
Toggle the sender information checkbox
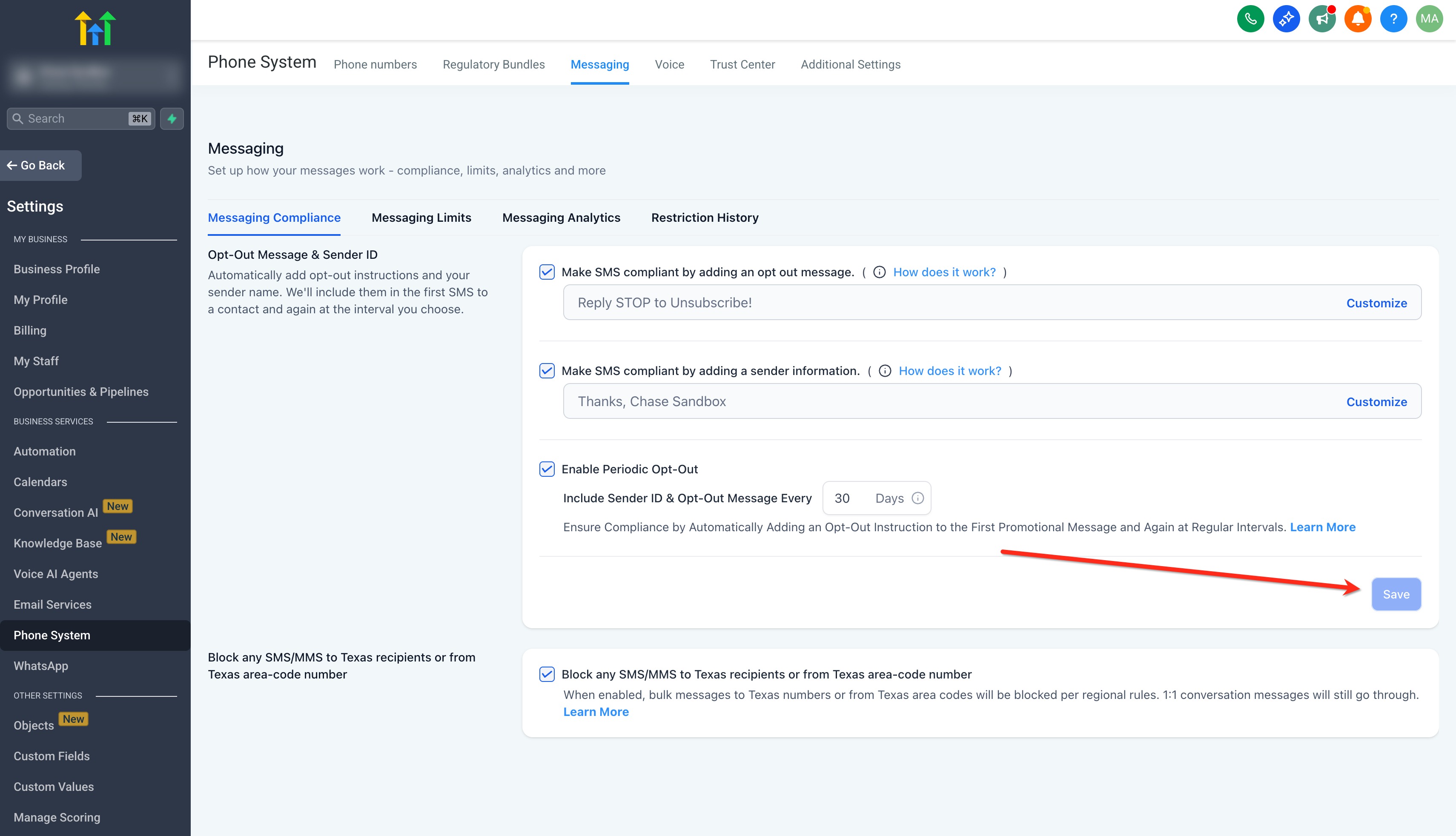pyautogui.click(x=547, y=371)
